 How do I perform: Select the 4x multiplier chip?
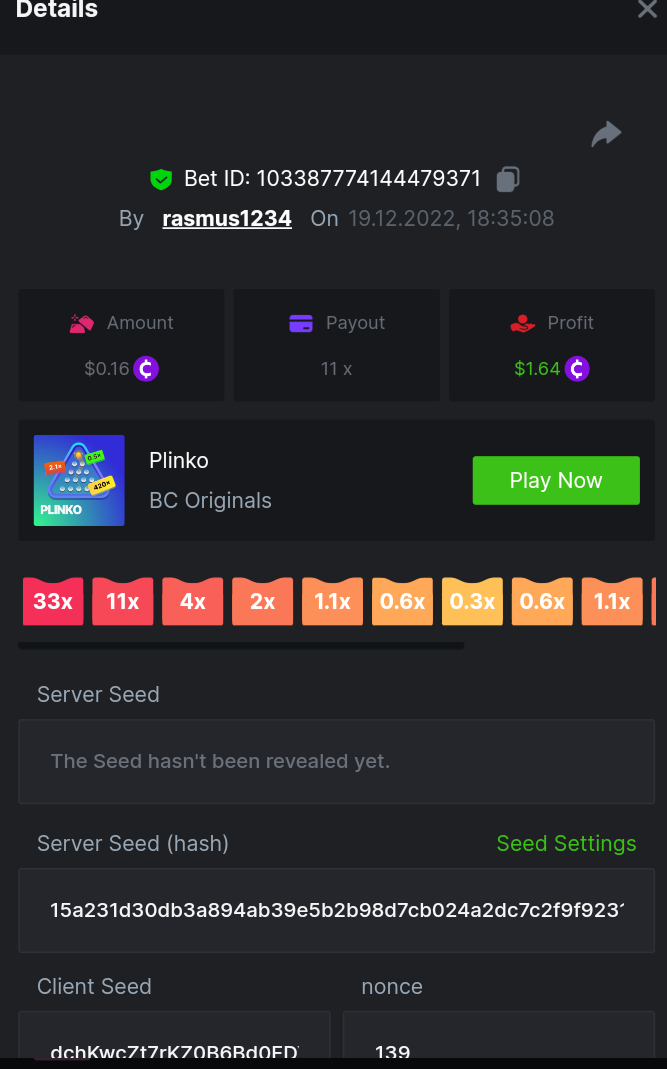pos(193,601)
